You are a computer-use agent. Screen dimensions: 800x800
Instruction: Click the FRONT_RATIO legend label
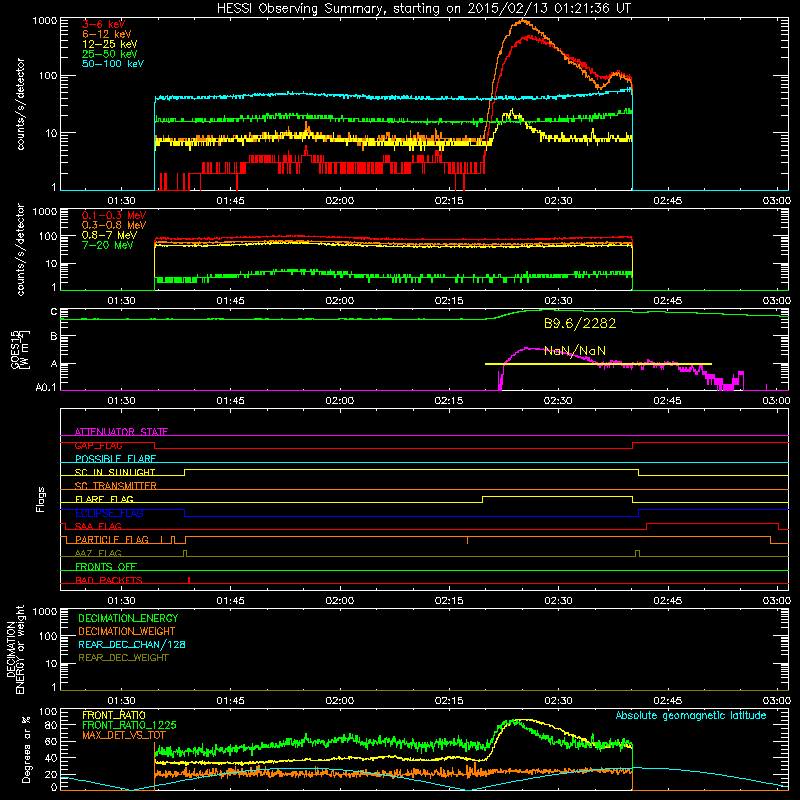[114, 715]
